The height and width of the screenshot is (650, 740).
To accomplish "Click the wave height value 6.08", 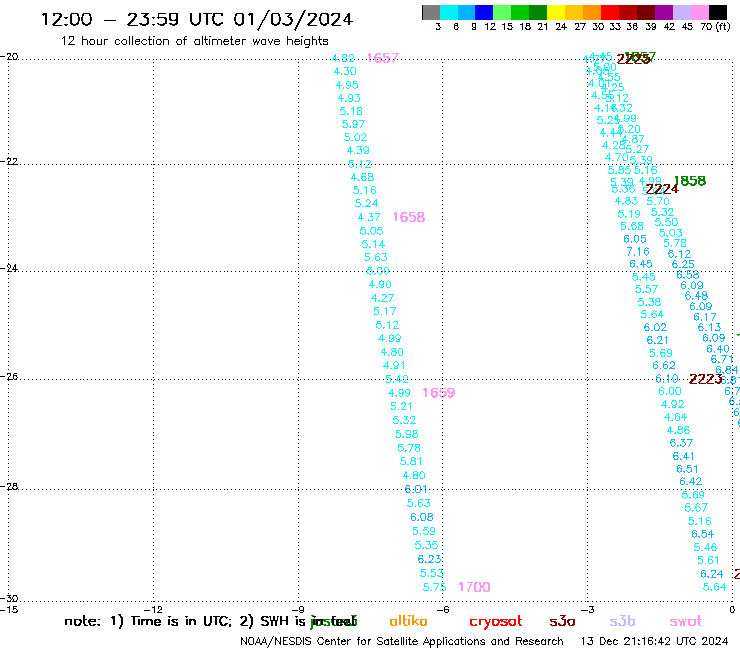I will pos(422,517).
